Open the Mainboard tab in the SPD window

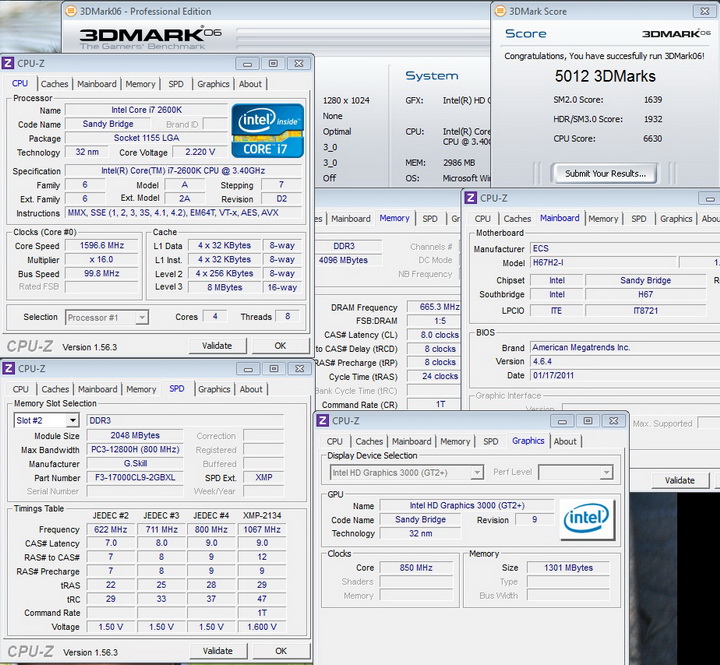tap(97, 389)
